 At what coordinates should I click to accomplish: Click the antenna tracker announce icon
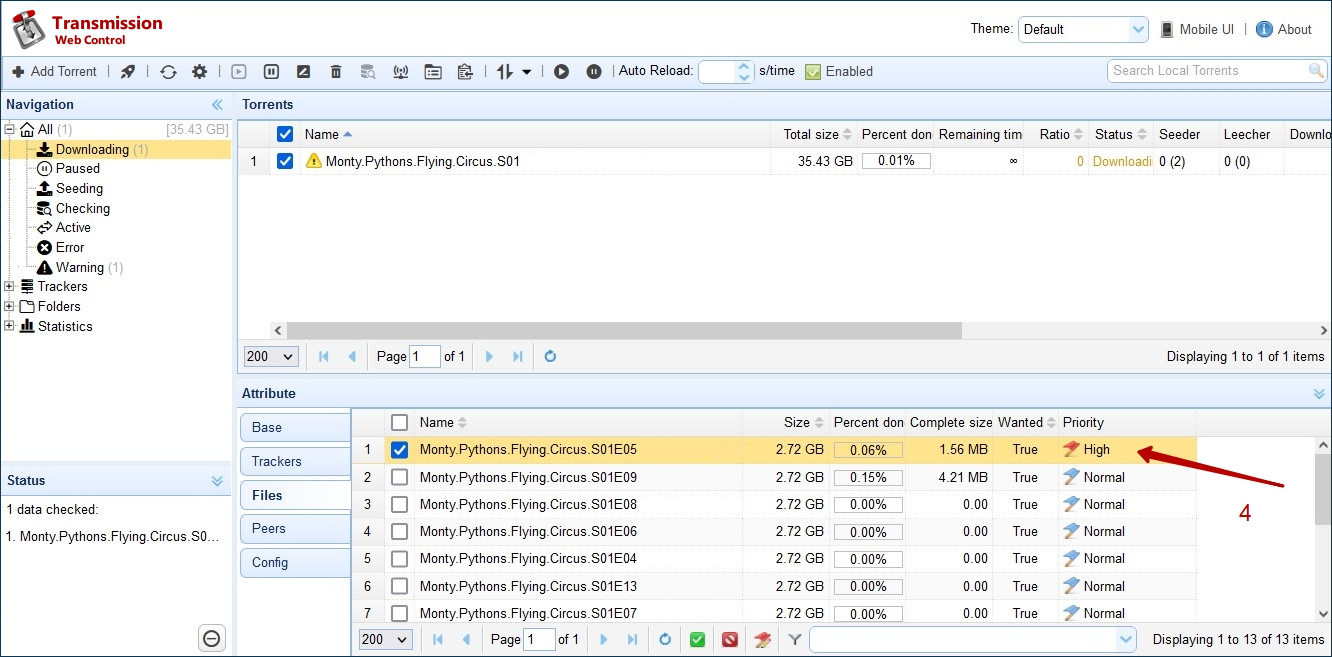(x=400, y=71)
